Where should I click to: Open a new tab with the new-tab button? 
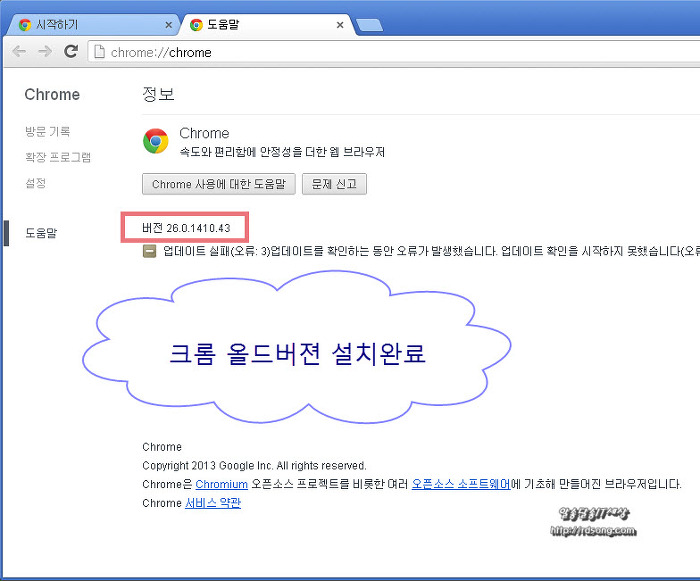tap(369, 25)
